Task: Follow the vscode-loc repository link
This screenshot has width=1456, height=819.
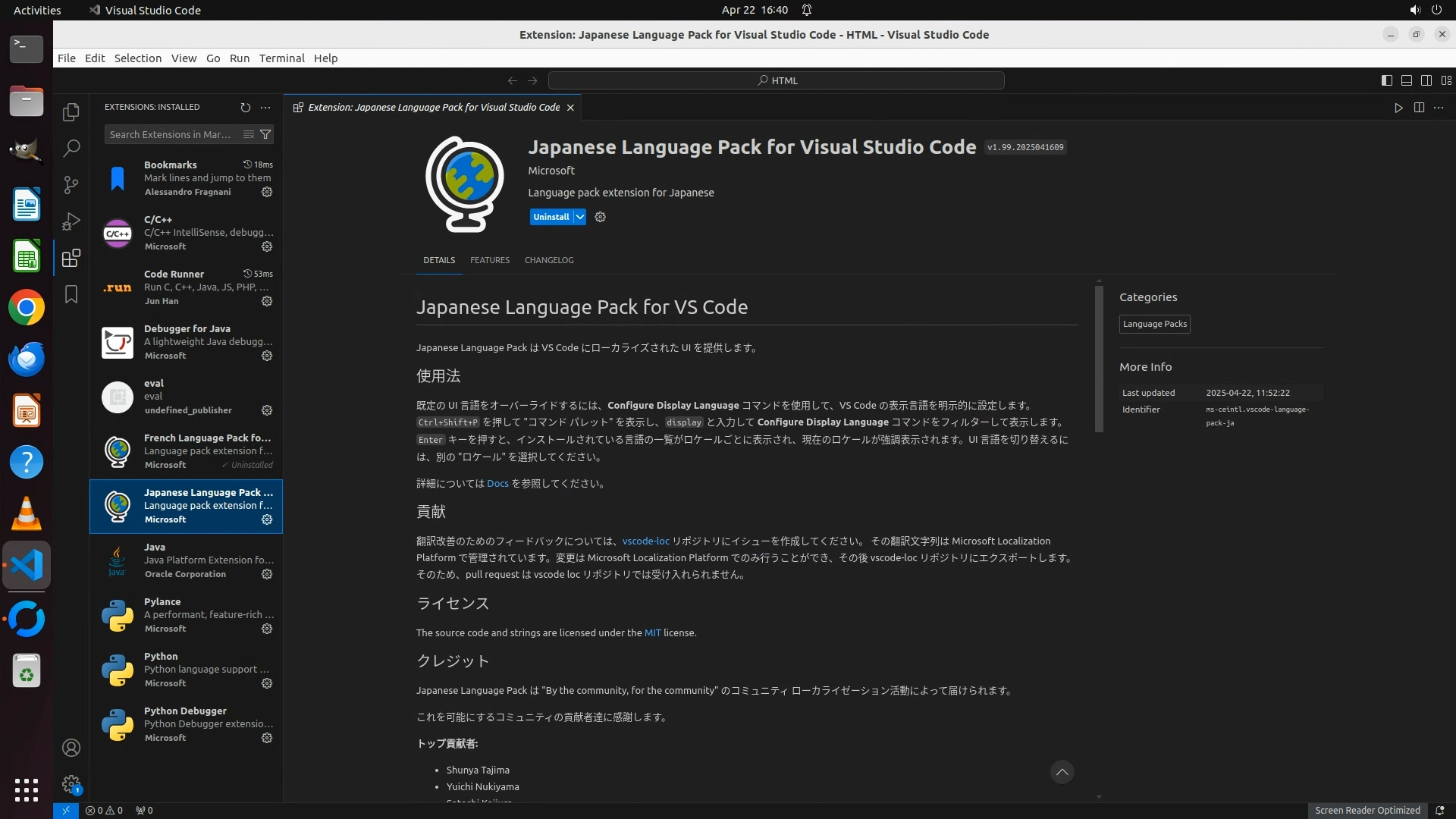Action: click(645, 541)
